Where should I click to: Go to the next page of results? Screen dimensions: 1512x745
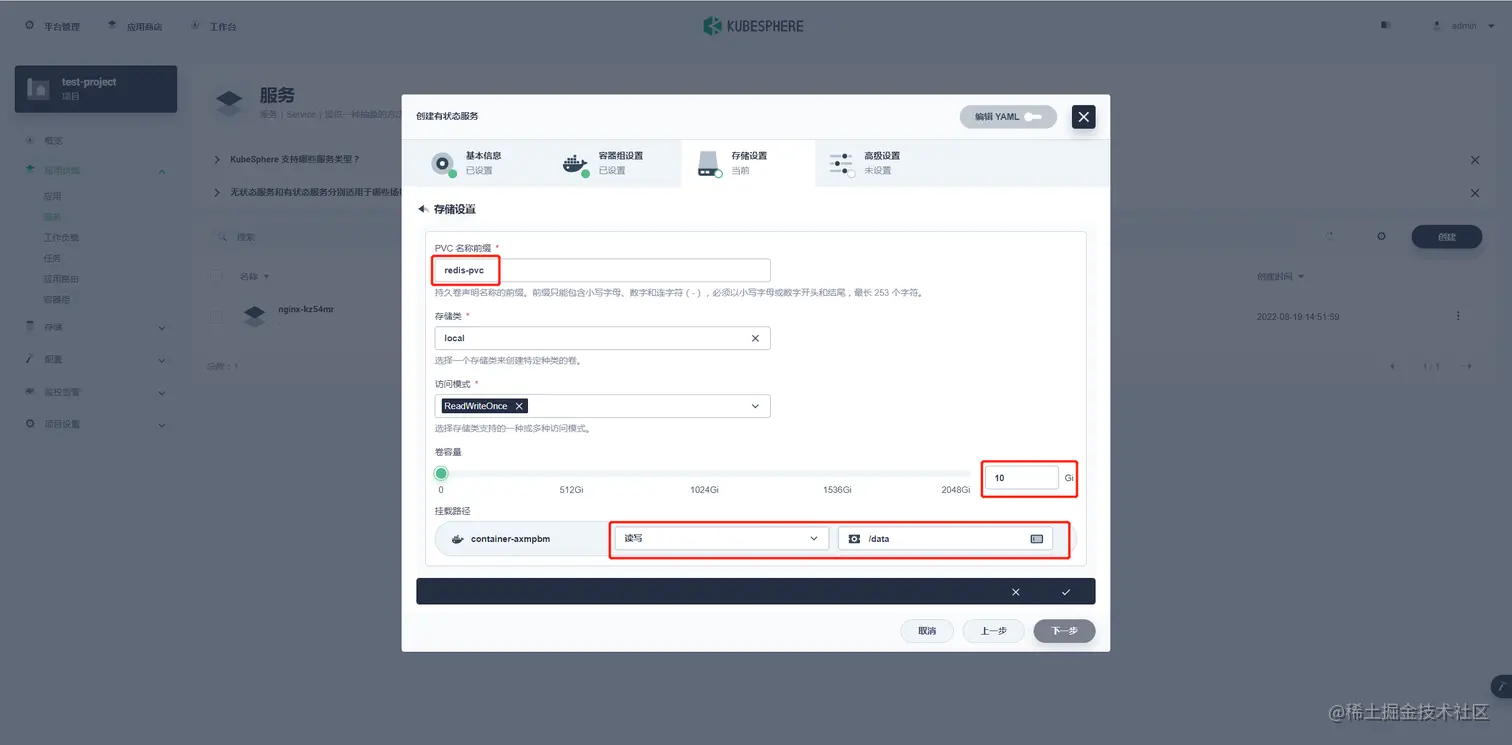tap(1467, 366)
